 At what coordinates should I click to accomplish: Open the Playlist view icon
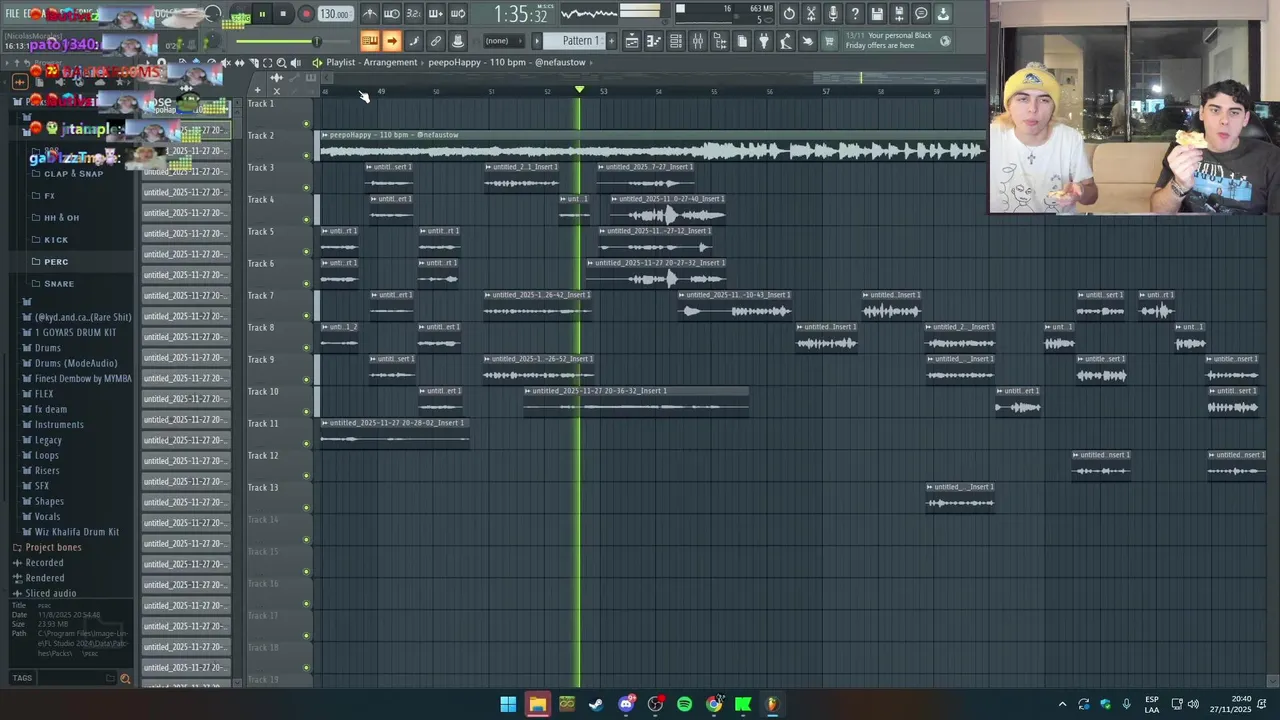[x=632, y=41]
